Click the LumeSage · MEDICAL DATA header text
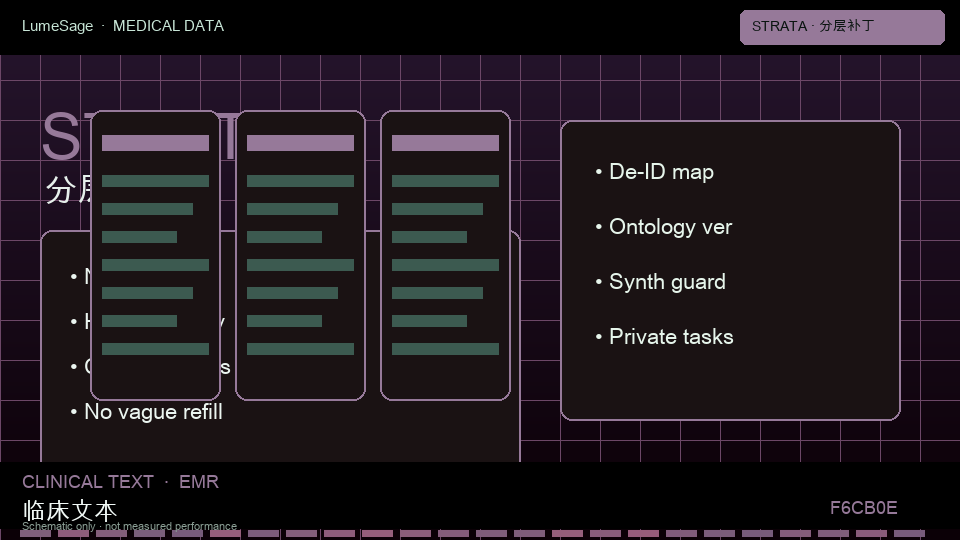The width and height of the screenshot is (960, 540). coord(123,26)
